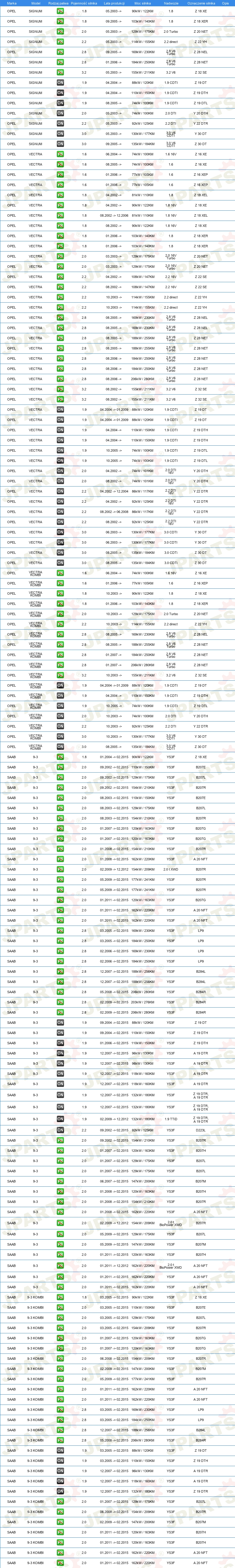Screen dimensions: 235x1568
Task: Click diesel ON icon for Vectra Kombi Z 19 DTH
Action: [60, 696]
